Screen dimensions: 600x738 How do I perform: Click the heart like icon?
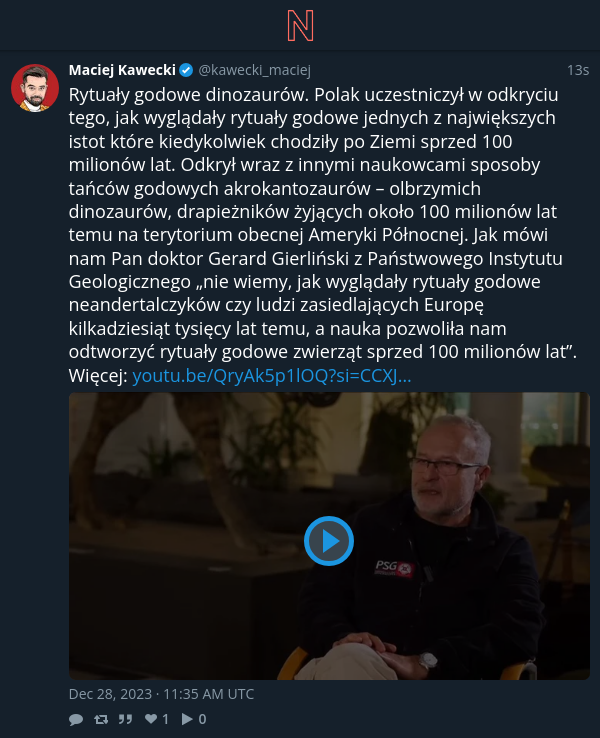(151, 718)
